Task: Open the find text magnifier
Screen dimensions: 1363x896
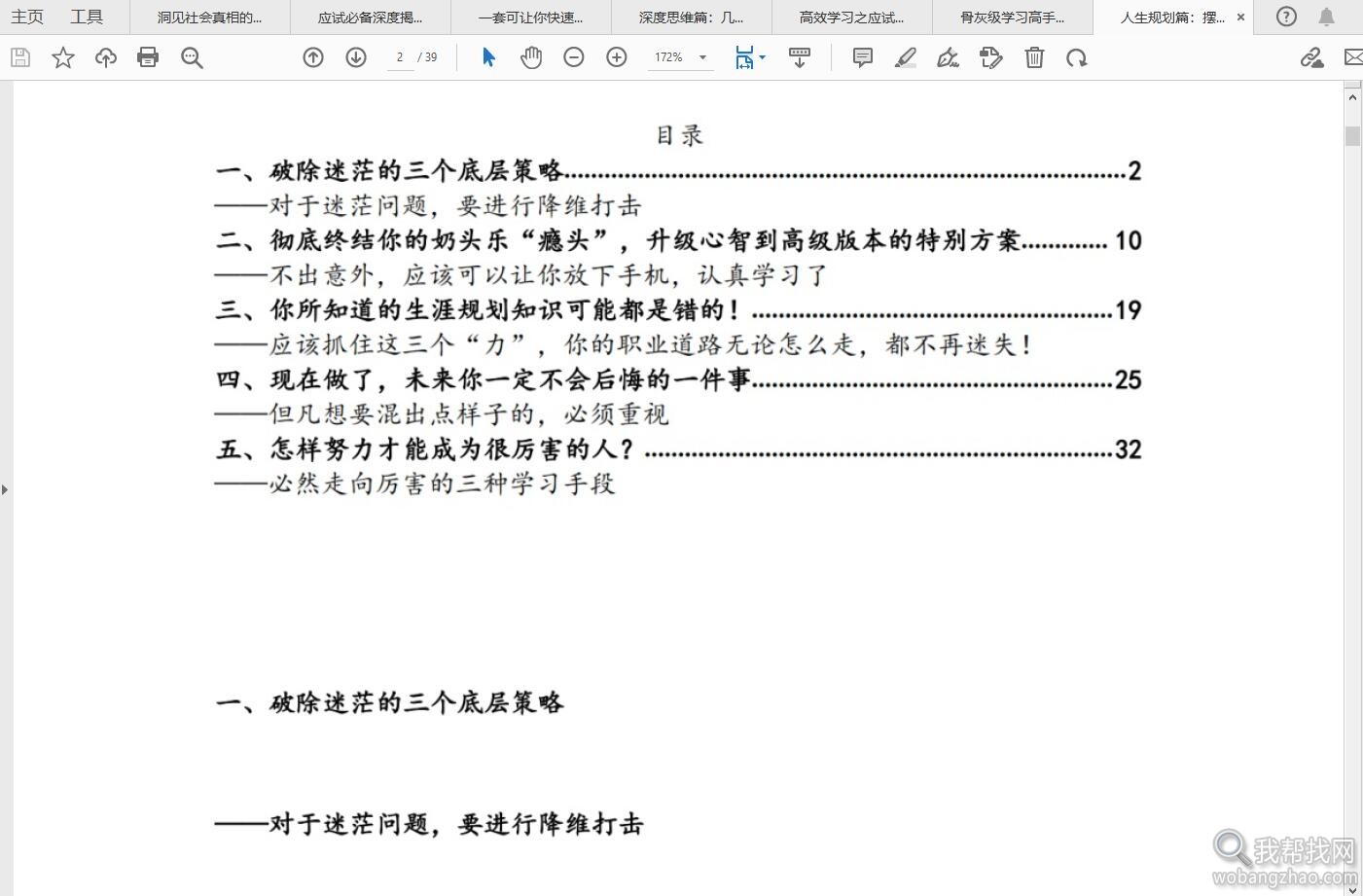Action: click(192, 58)
